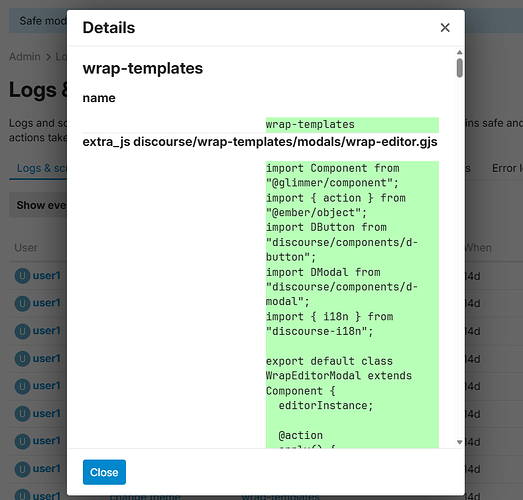This screenshot has height=500, width=523.
Task: Click the User column header
Action: click(x=26, y=248)
